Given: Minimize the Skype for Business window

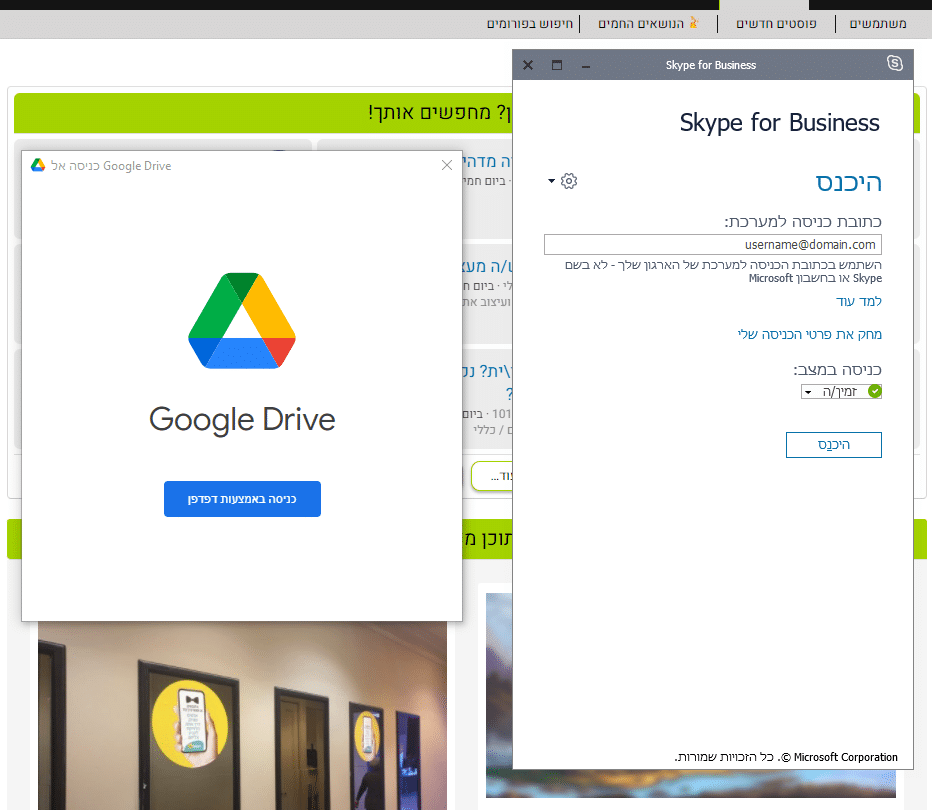Looking at the screenshot, I should click(586, 65).
